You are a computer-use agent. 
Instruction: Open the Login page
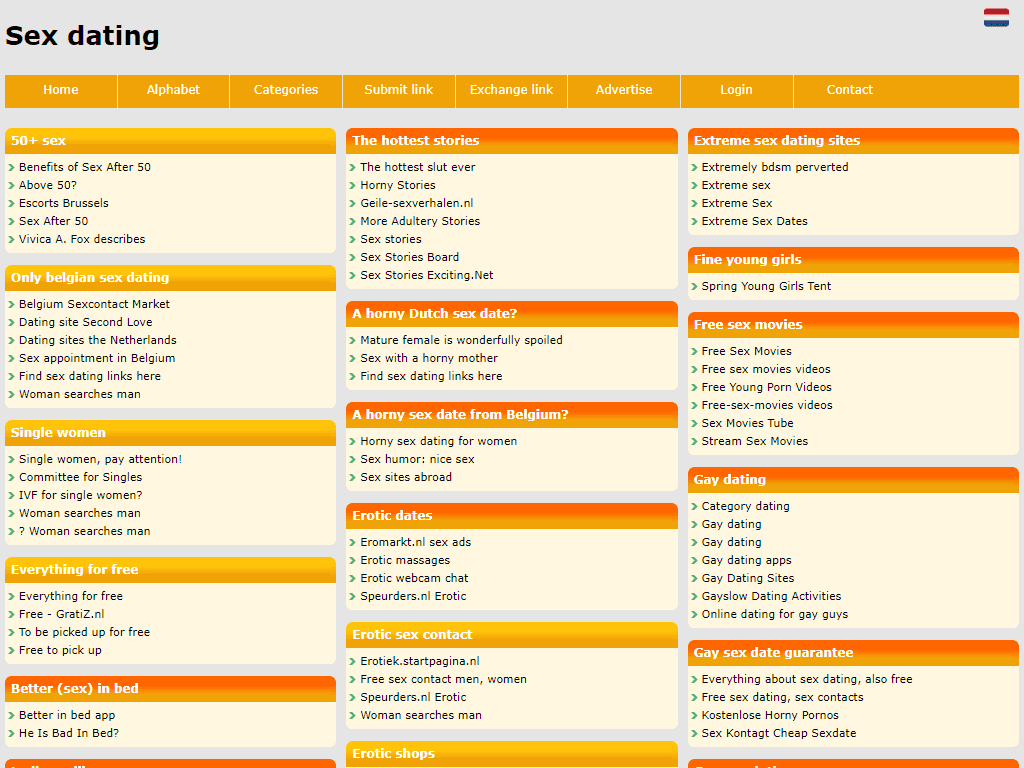click(x=736, y=90)
